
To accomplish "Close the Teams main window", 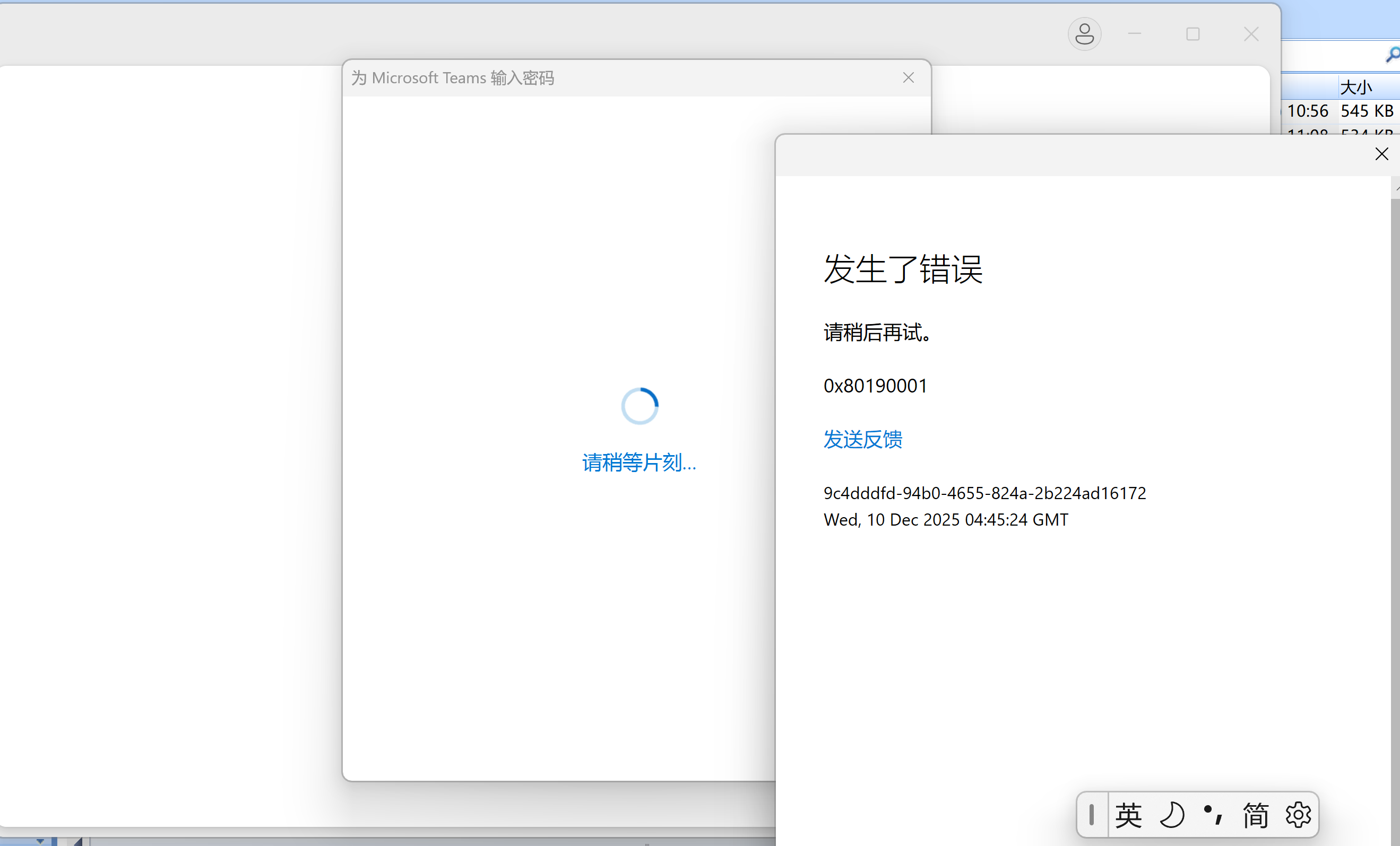I will tap(1250, 34).
